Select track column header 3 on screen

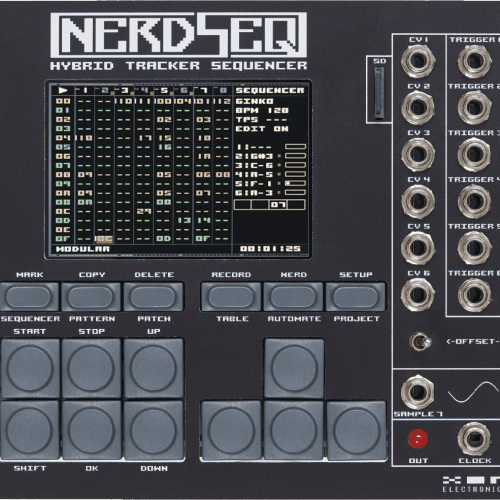click(125, 90)
